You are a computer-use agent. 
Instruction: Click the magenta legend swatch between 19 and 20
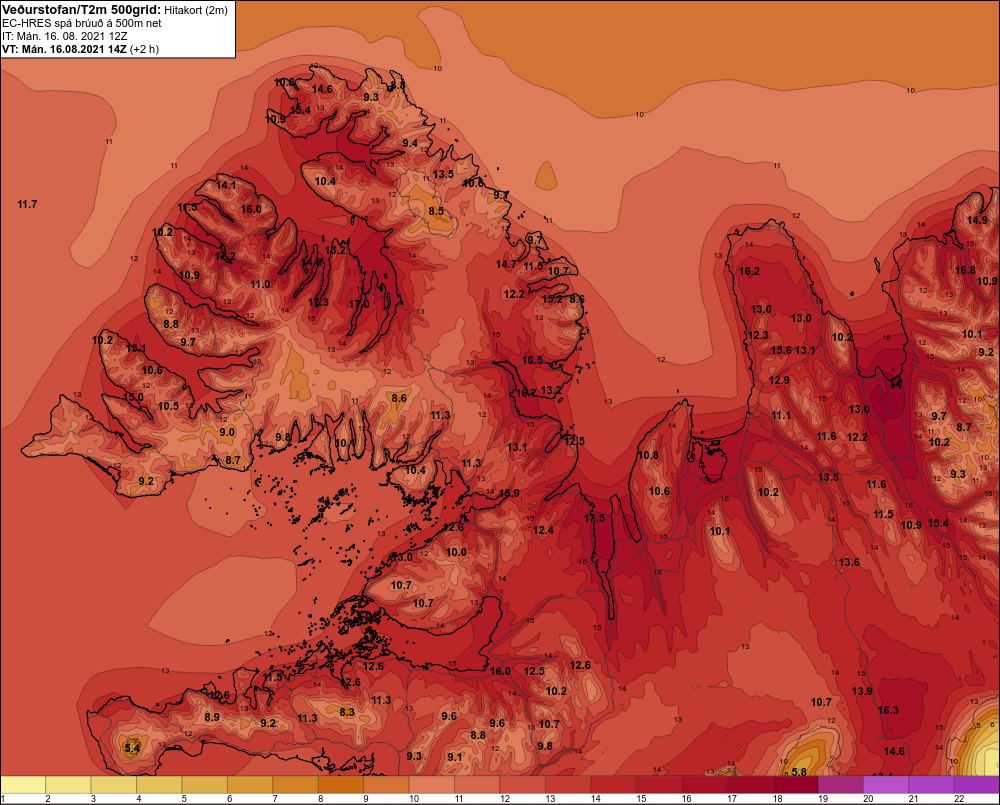(x=841, y=785)
